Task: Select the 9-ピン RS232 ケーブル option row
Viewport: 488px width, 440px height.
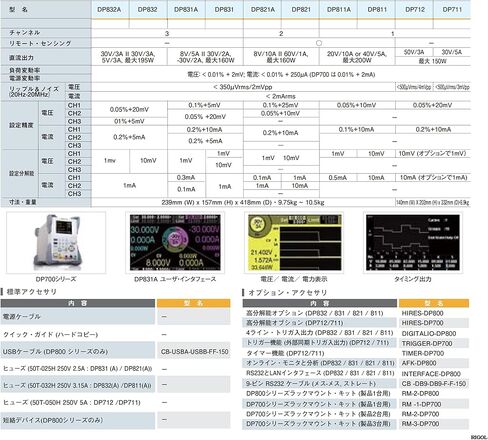Action: click(x=356, y=384)
